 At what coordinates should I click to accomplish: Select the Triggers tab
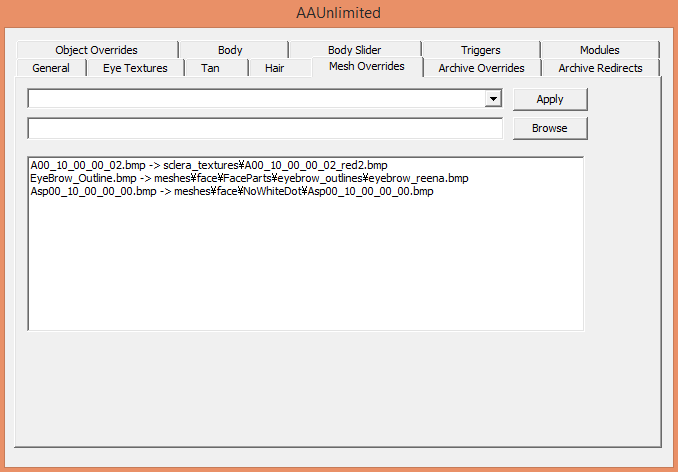click(x=481, y=50)
